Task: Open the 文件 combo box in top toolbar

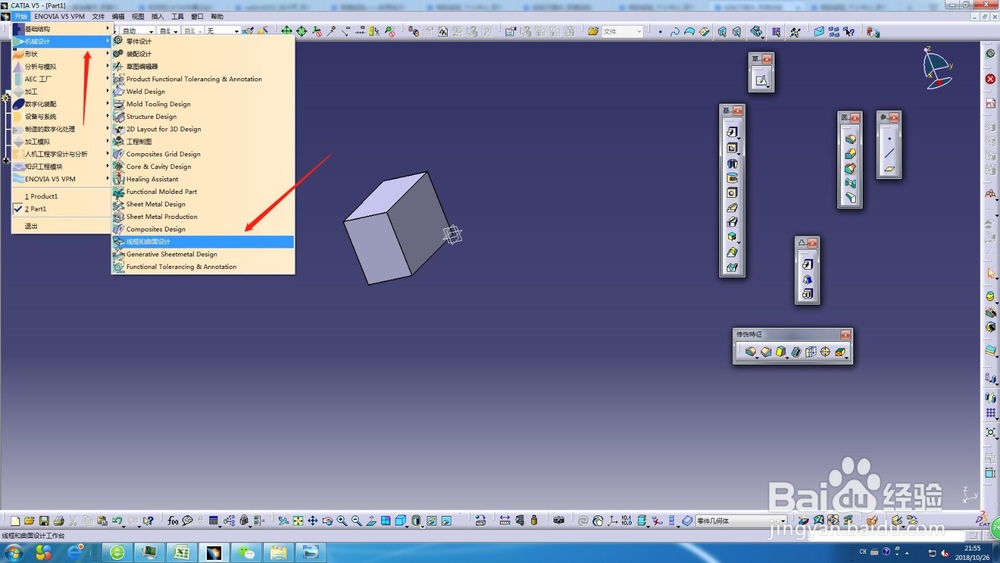Action: [622, 31]
